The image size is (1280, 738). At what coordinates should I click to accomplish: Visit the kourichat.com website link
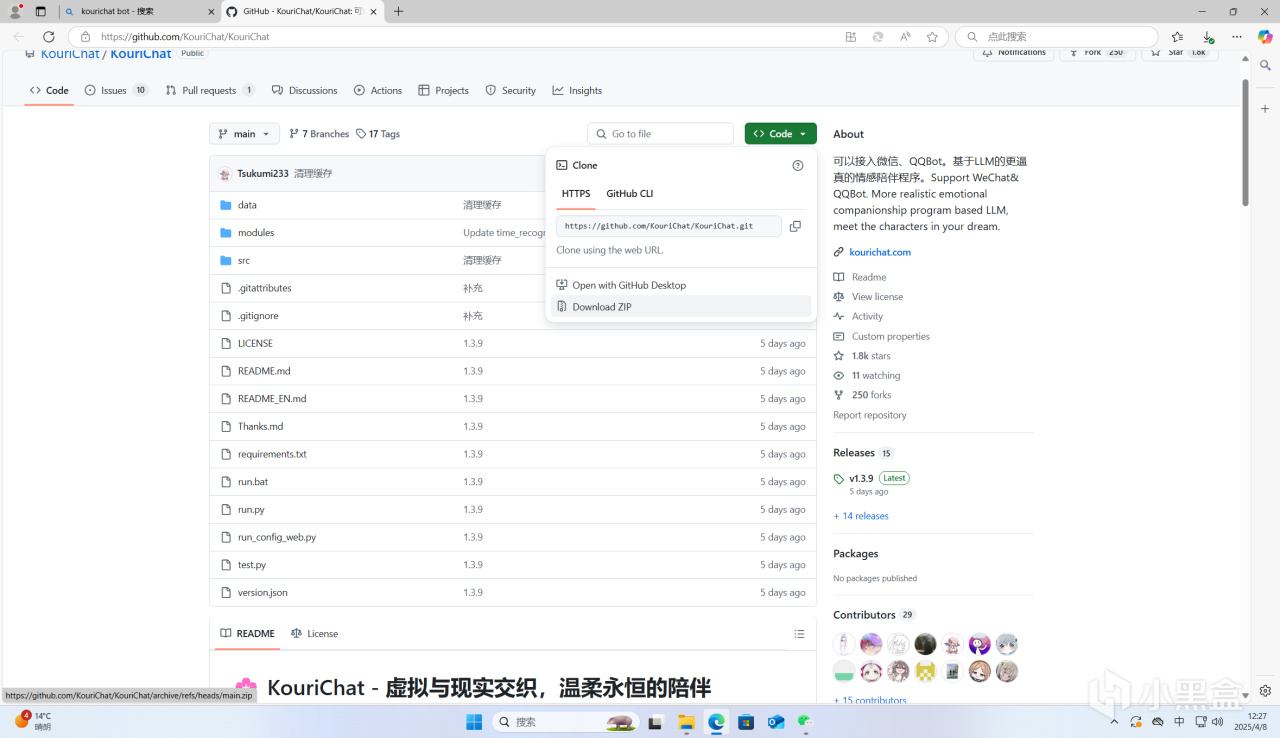click(x=880, y=252)
